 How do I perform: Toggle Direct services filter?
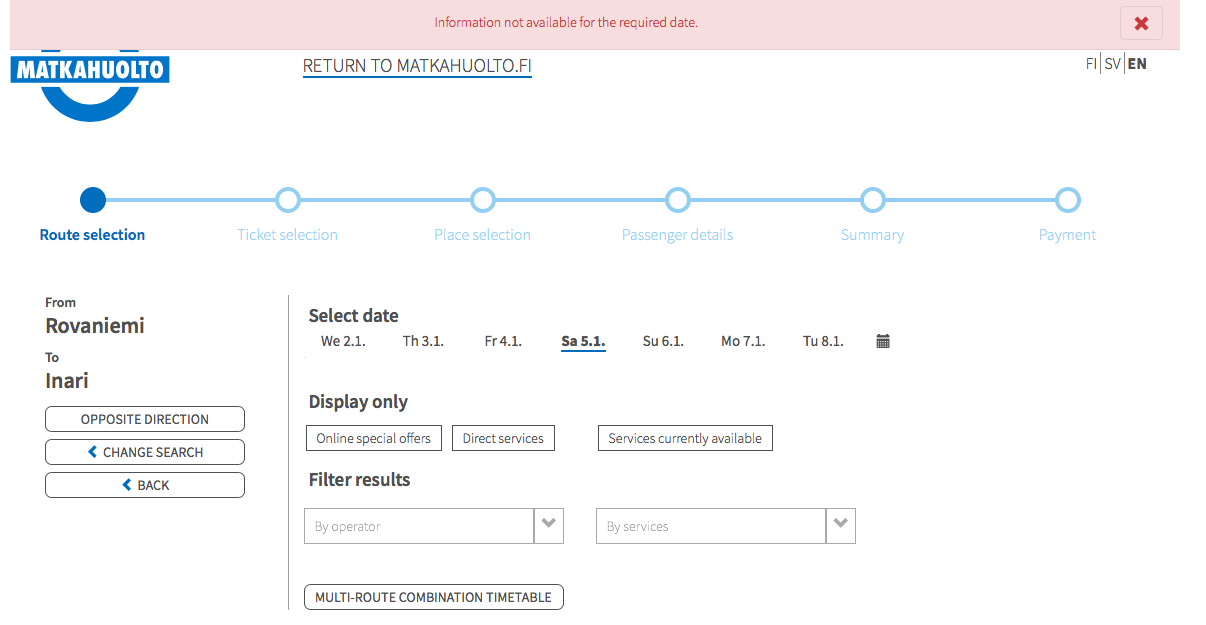click(503, 438)
